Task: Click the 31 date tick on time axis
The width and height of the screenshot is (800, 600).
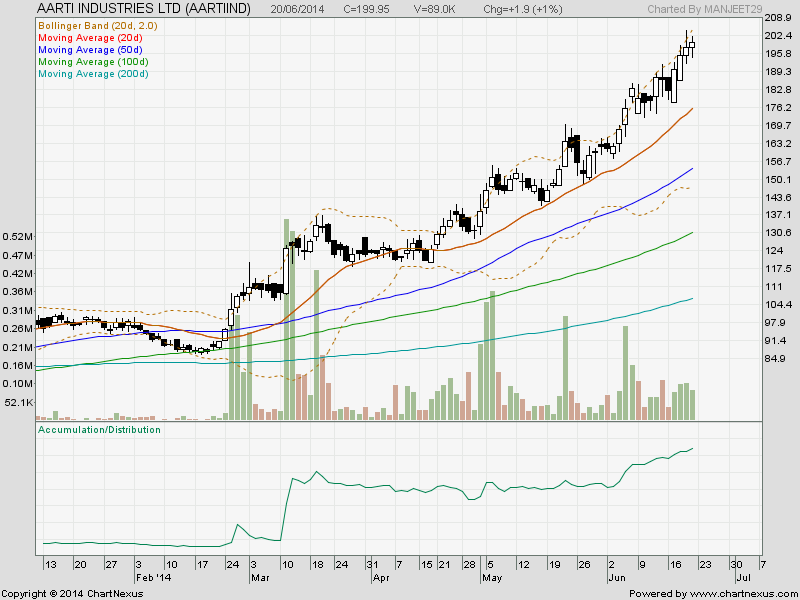Action: click(372, 565)
